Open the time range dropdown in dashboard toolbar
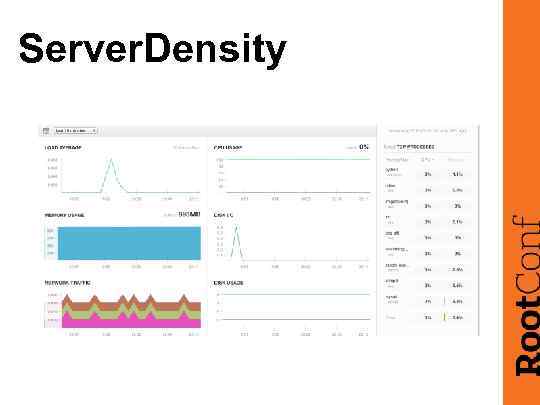Screen dimensions: 540x405 click(76, 131)
